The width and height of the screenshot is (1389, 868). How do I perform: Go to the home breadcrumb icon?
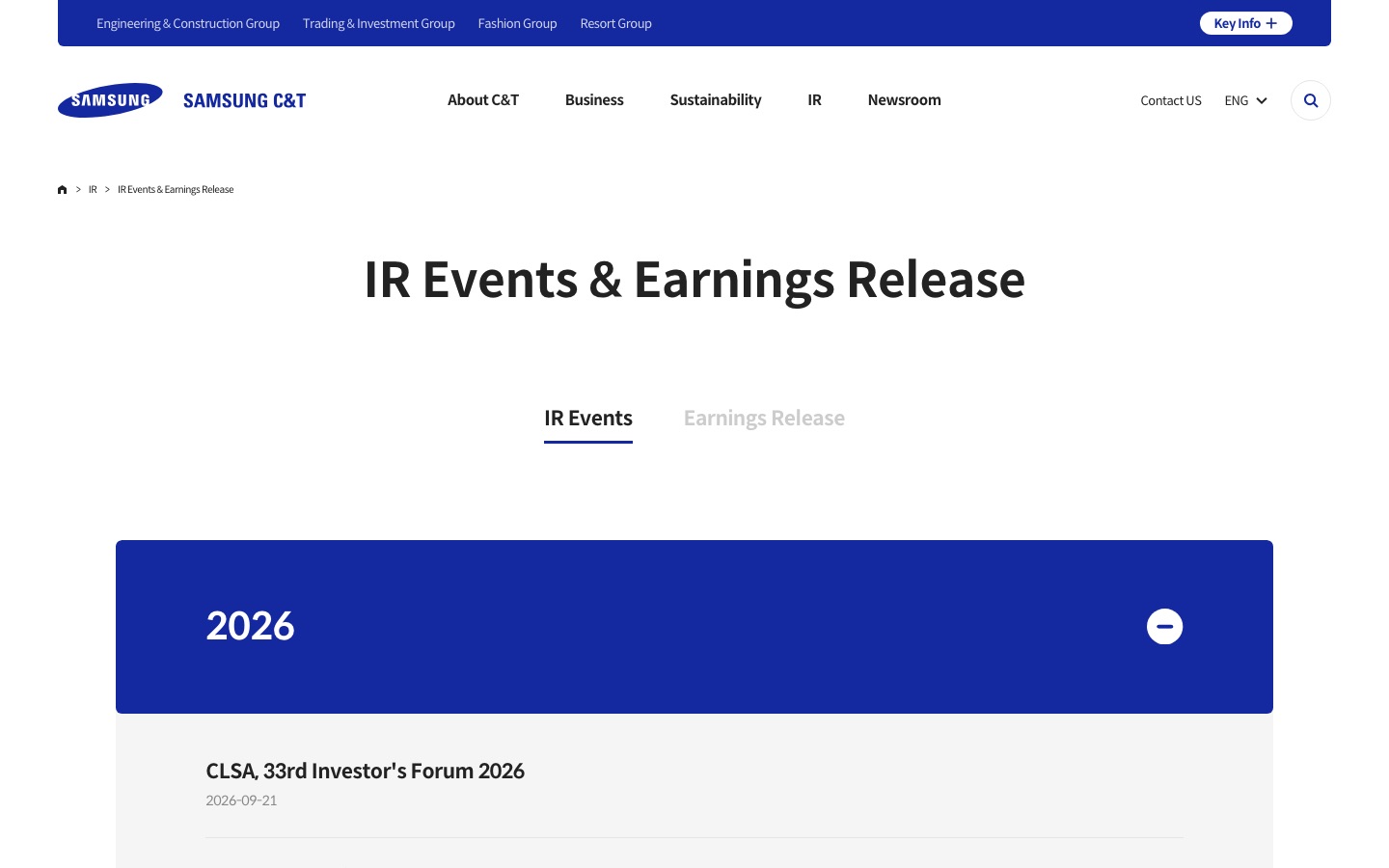(x=63, y=190)
